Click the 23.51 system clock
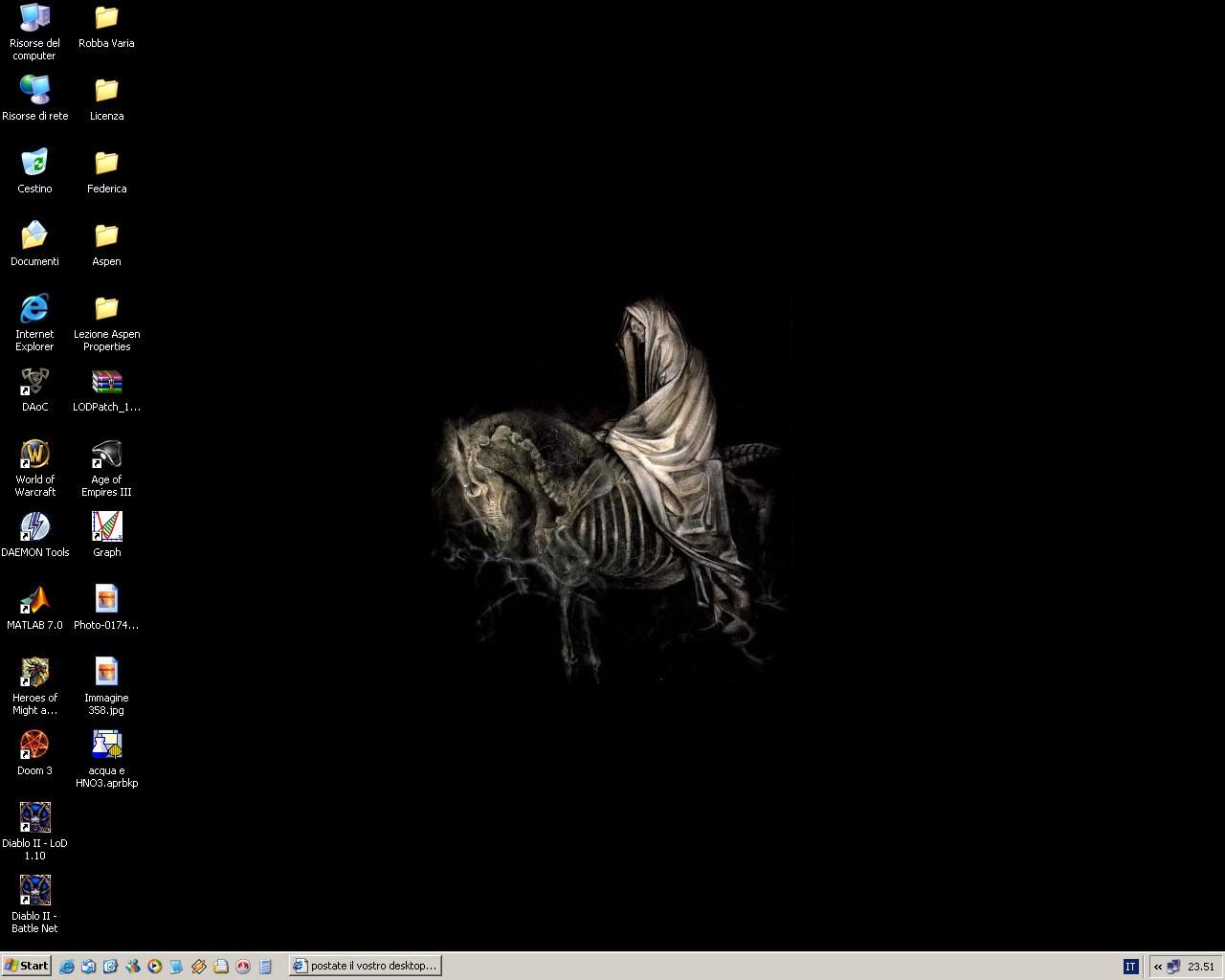 click(1201, 967)
